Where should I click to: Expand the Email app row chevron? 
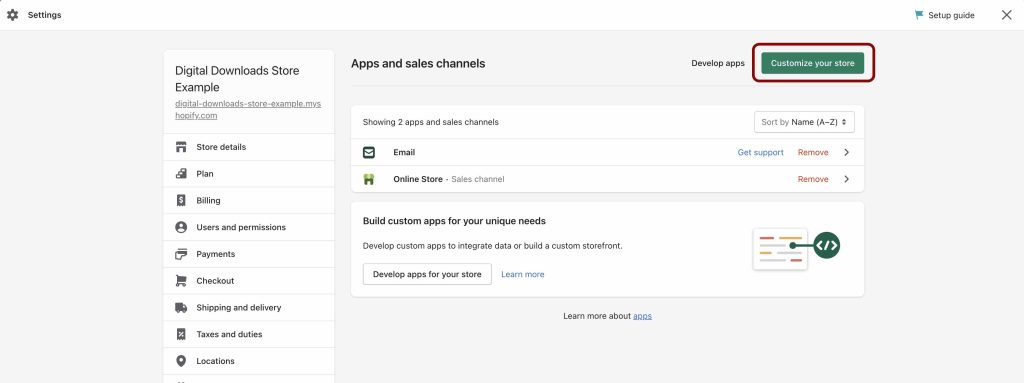point(846,152)
